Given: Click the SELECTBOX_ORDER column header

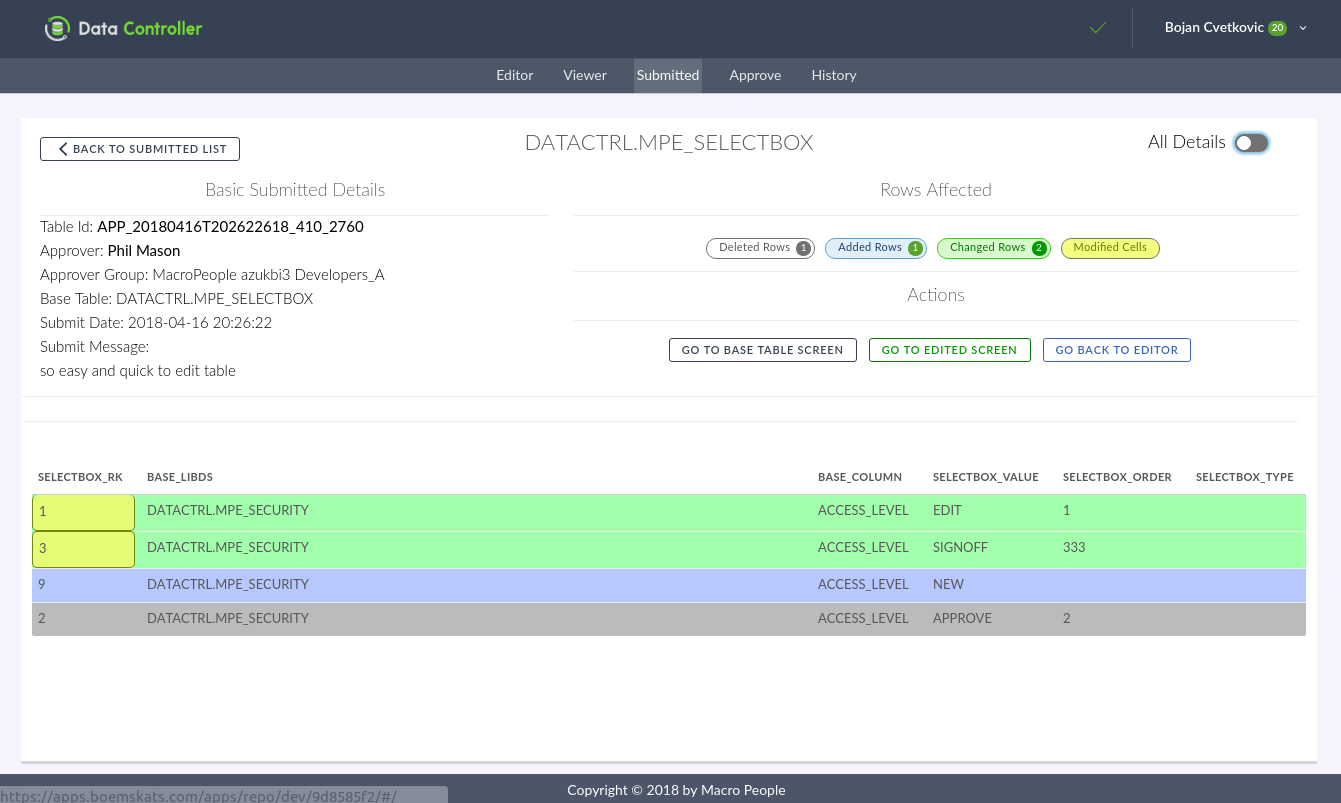Looking at the screenshot, I should 1116,477.
